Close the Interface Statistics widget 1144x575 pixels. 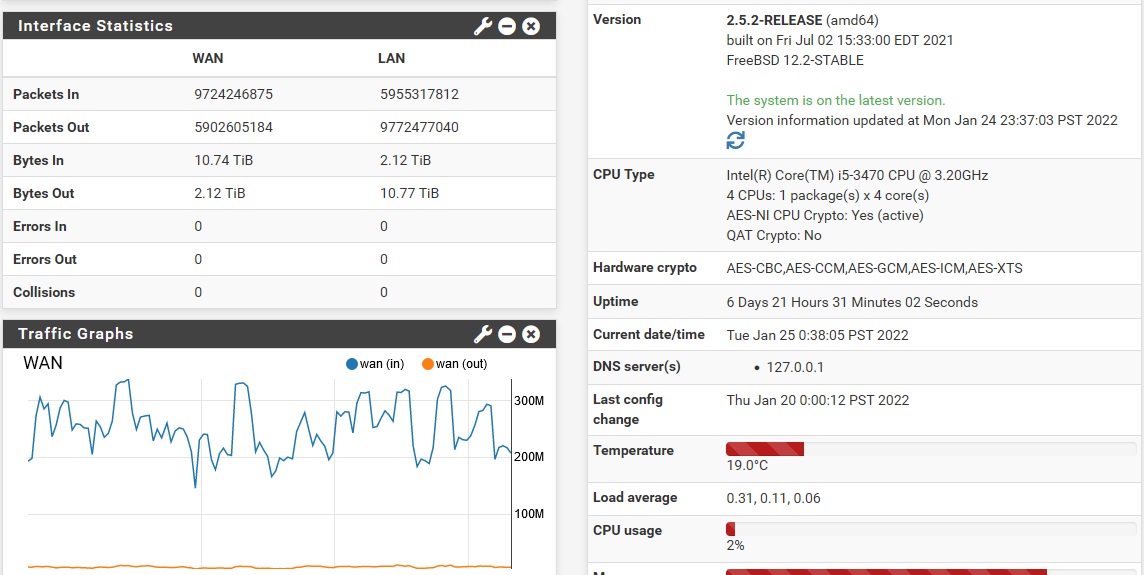(x=531, y=26)
